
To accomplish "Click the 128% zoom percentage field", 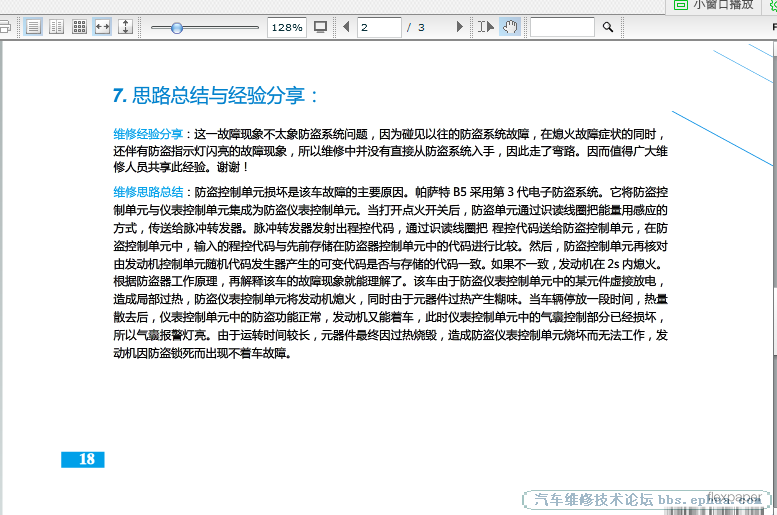I will pyautogui.click(x=287, y=27).
